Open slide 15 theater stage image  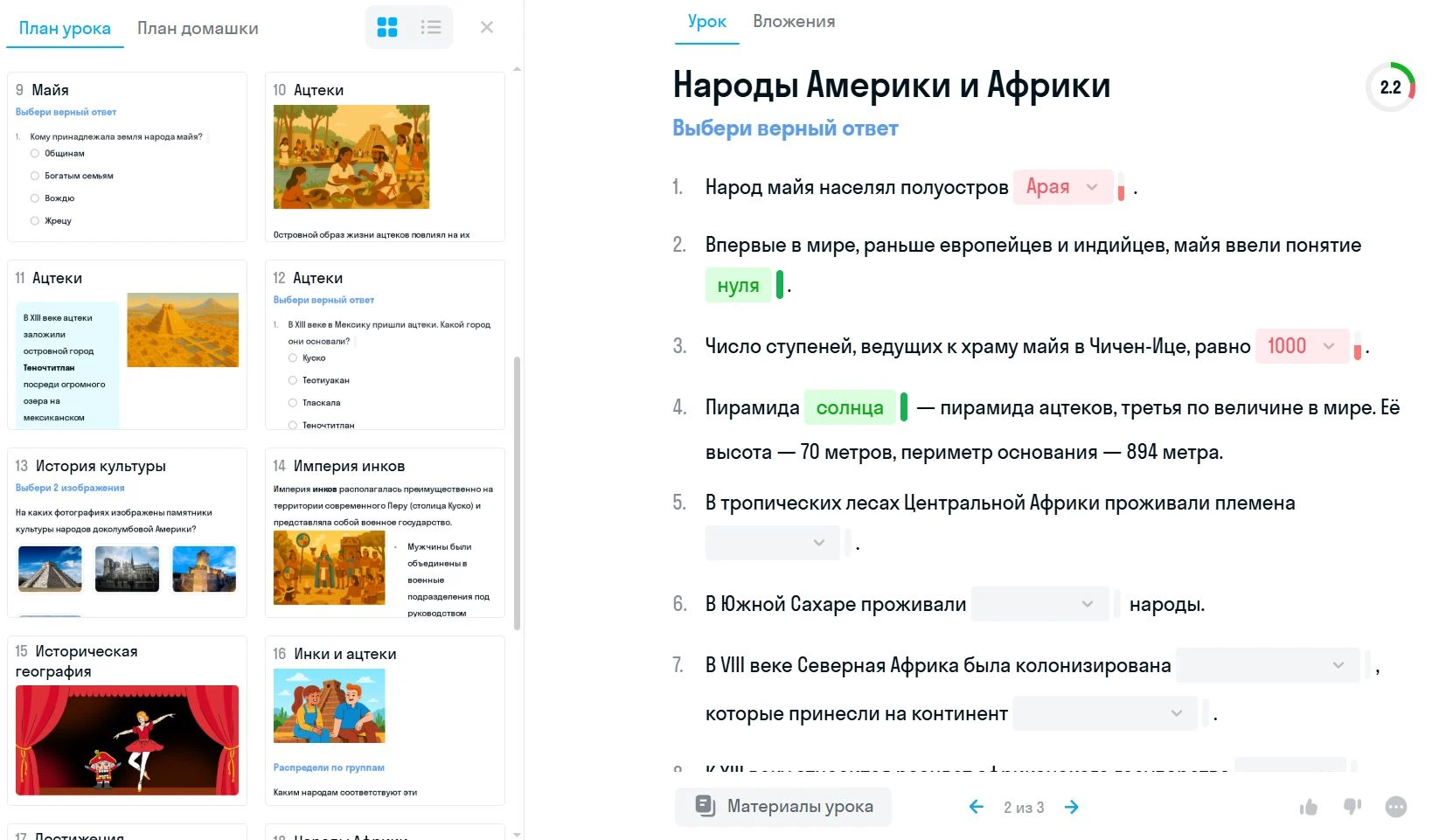127,740
